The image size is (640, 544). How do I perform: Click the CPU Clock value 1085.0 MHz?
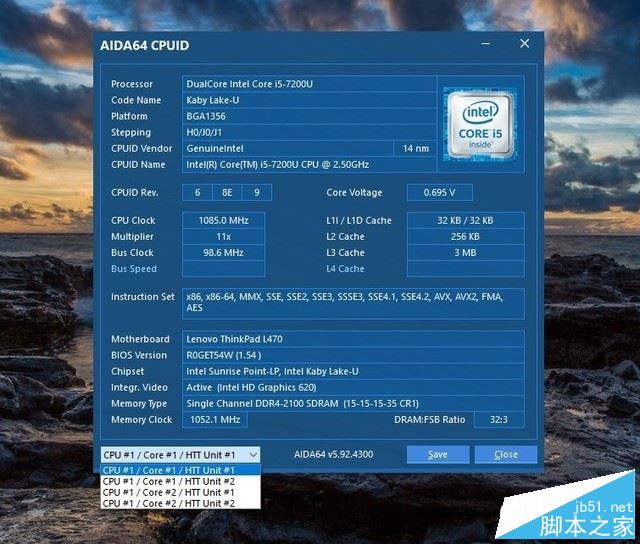tap(223, 220)
